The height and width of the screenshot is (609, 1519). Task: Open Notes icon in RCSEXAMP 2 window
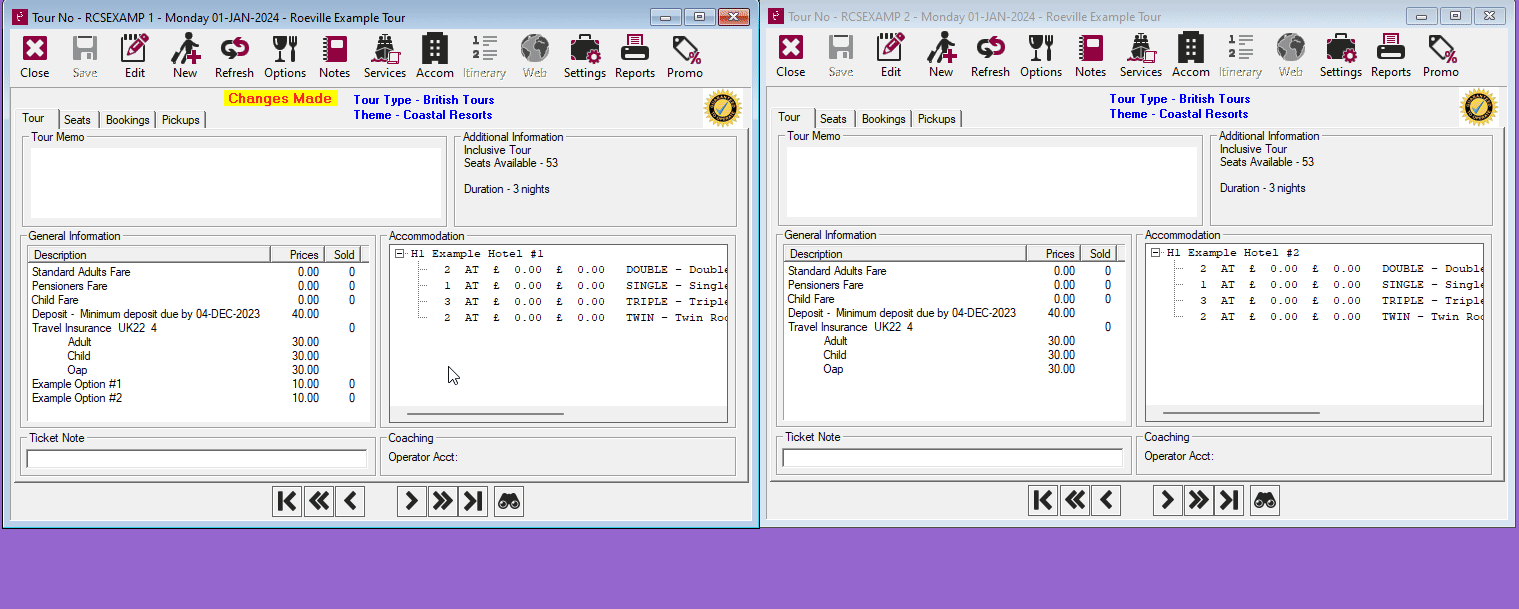pyautogui.click(x=1091, y=55)
